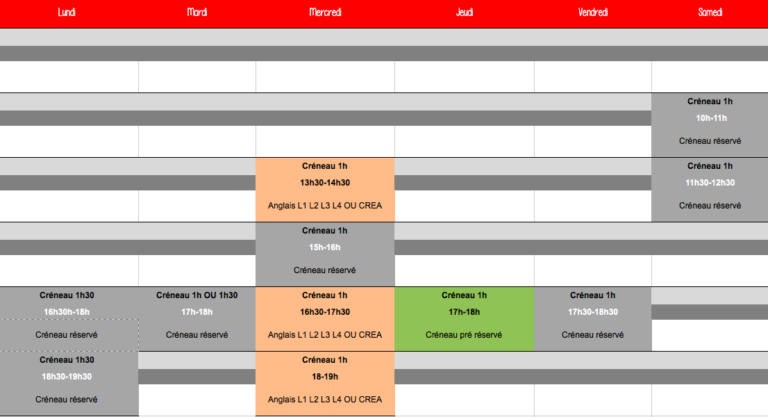Select Lundi 16h30-18h reserved slot

[68, 318]
